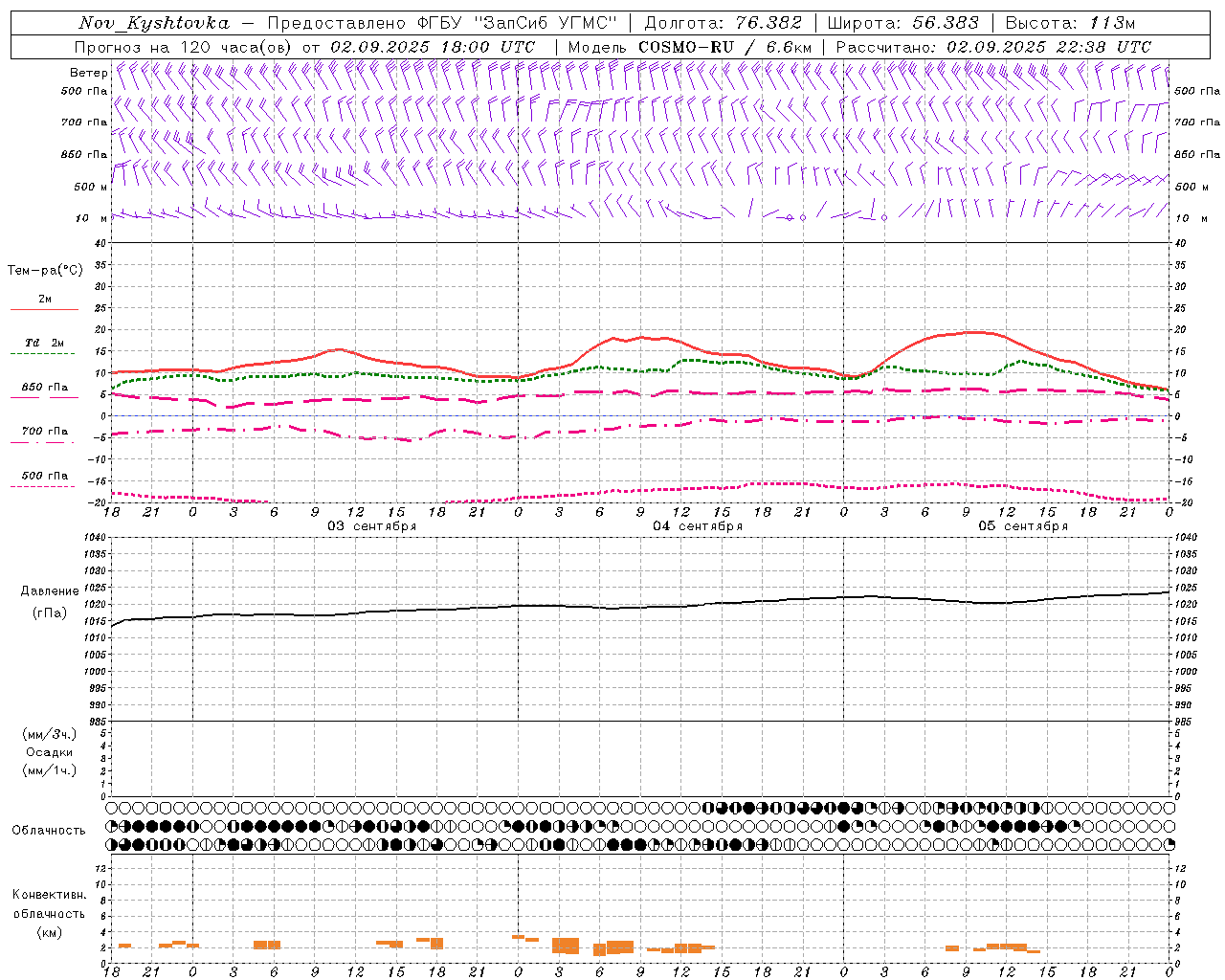Click the 04 сентября date label
This screenshot has height=980, width=1225.
click(697, 526)
